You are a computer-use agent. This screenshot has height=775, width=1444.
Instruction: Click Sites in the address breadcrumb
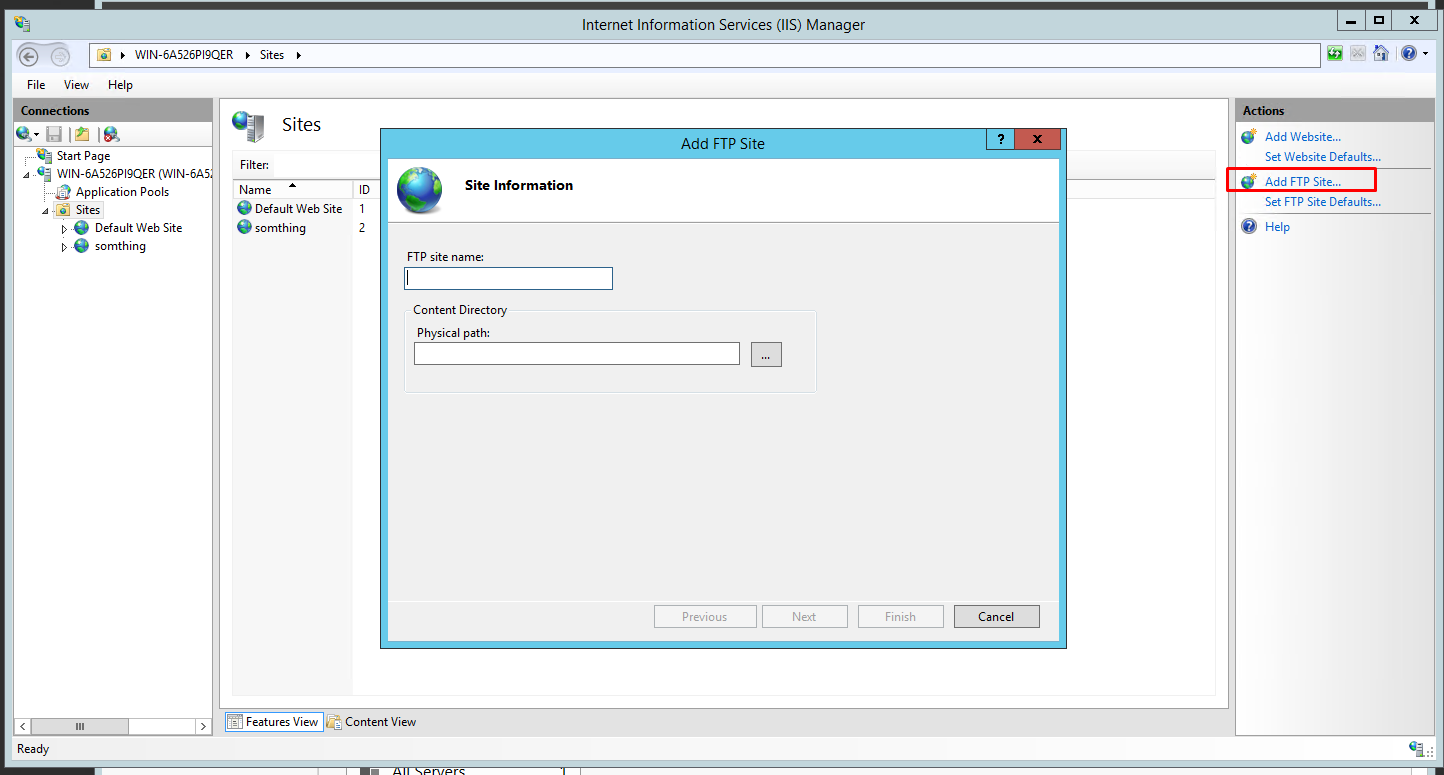pyautogui.click(x=272, y=55)
